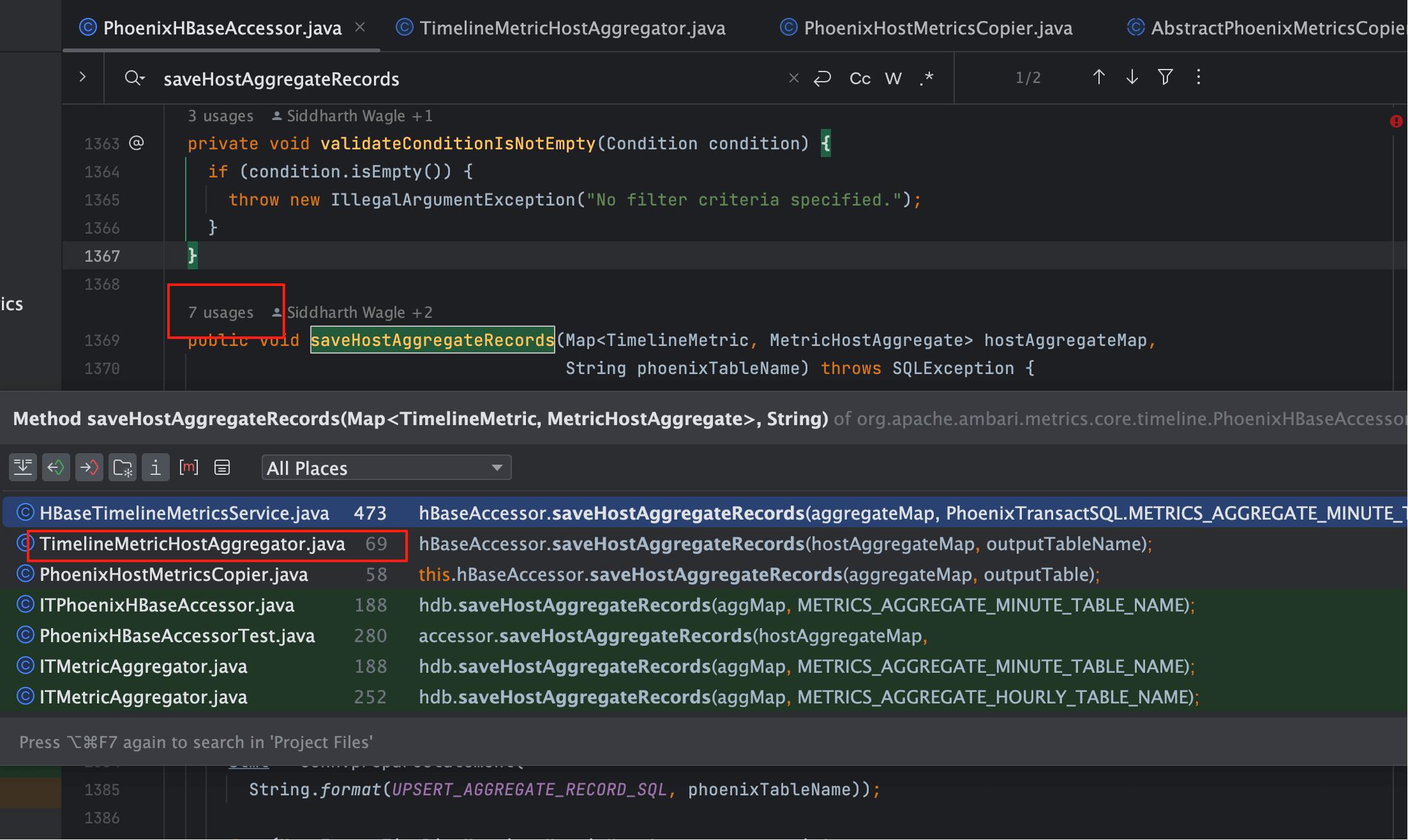This screenshot has height=840, width=1408.
Task: Click the class icon beside PhoenixHBaseAccessorTest.java
Action: pyautogui.click(x=25, y=635)
